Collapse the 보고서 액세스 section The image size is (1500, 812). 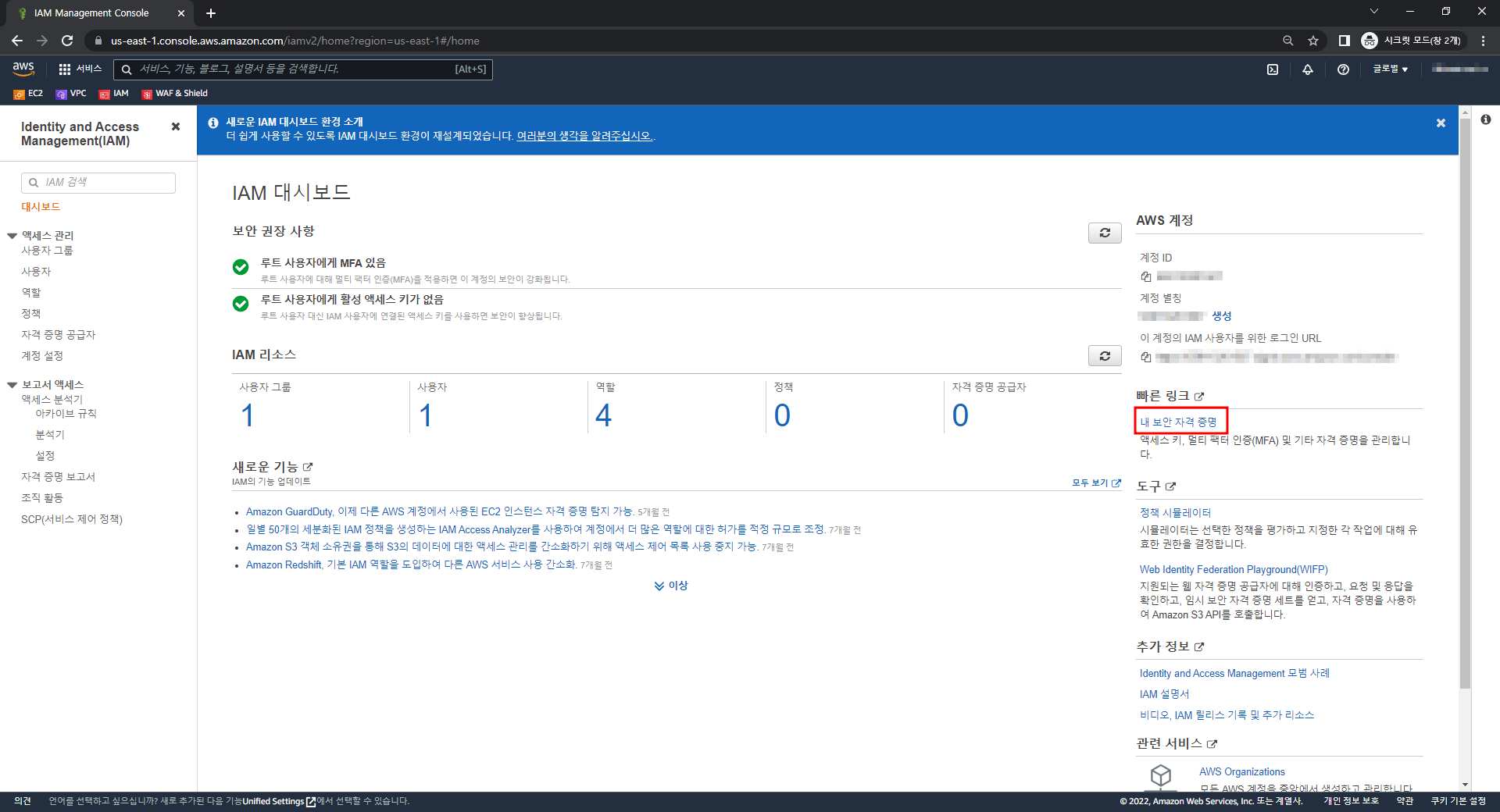pyautogui.click(x=12, y=385)
